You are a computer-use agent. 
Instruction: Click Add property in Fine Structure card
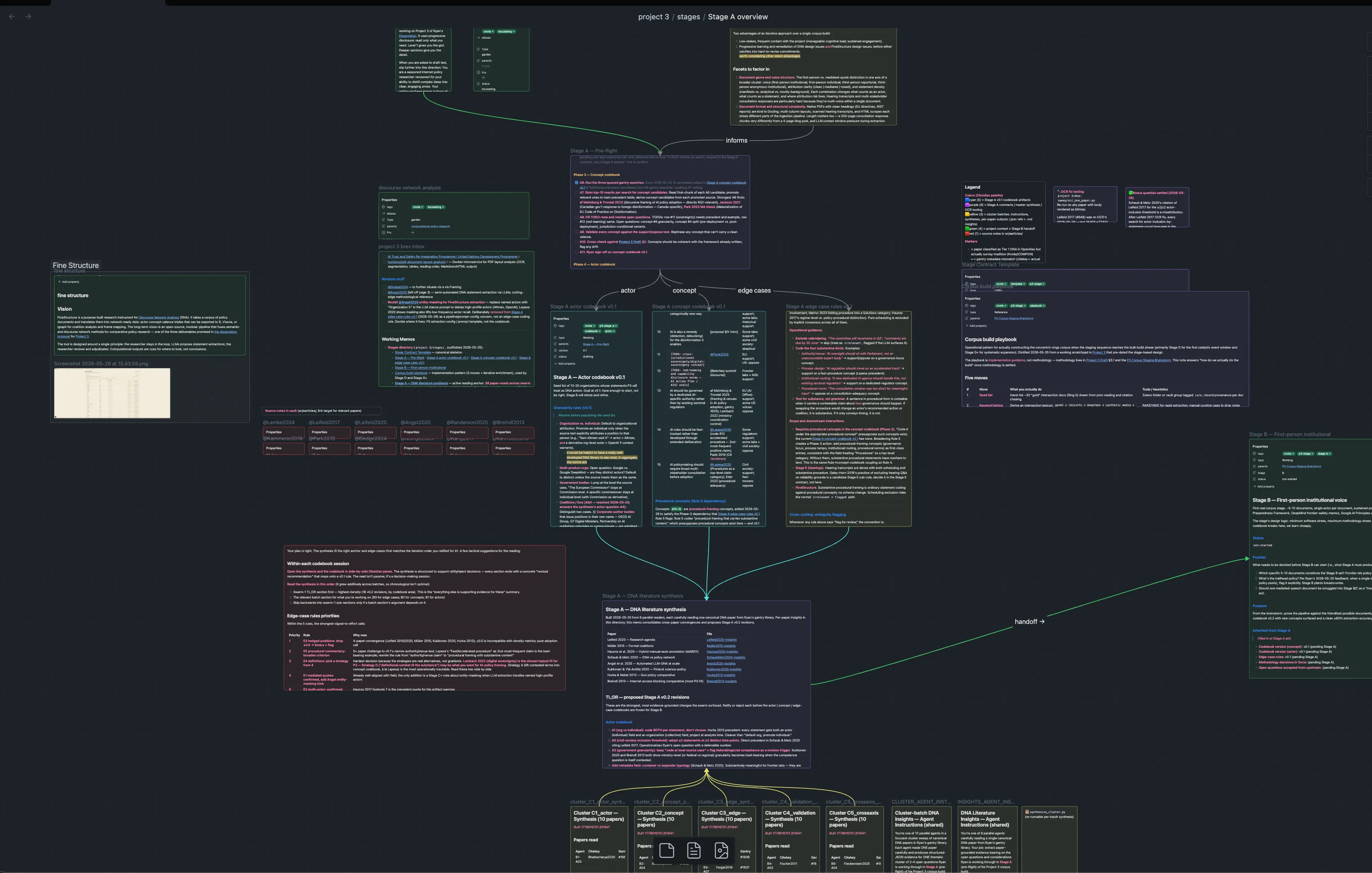pyautogui.click(x=69, y=282)
